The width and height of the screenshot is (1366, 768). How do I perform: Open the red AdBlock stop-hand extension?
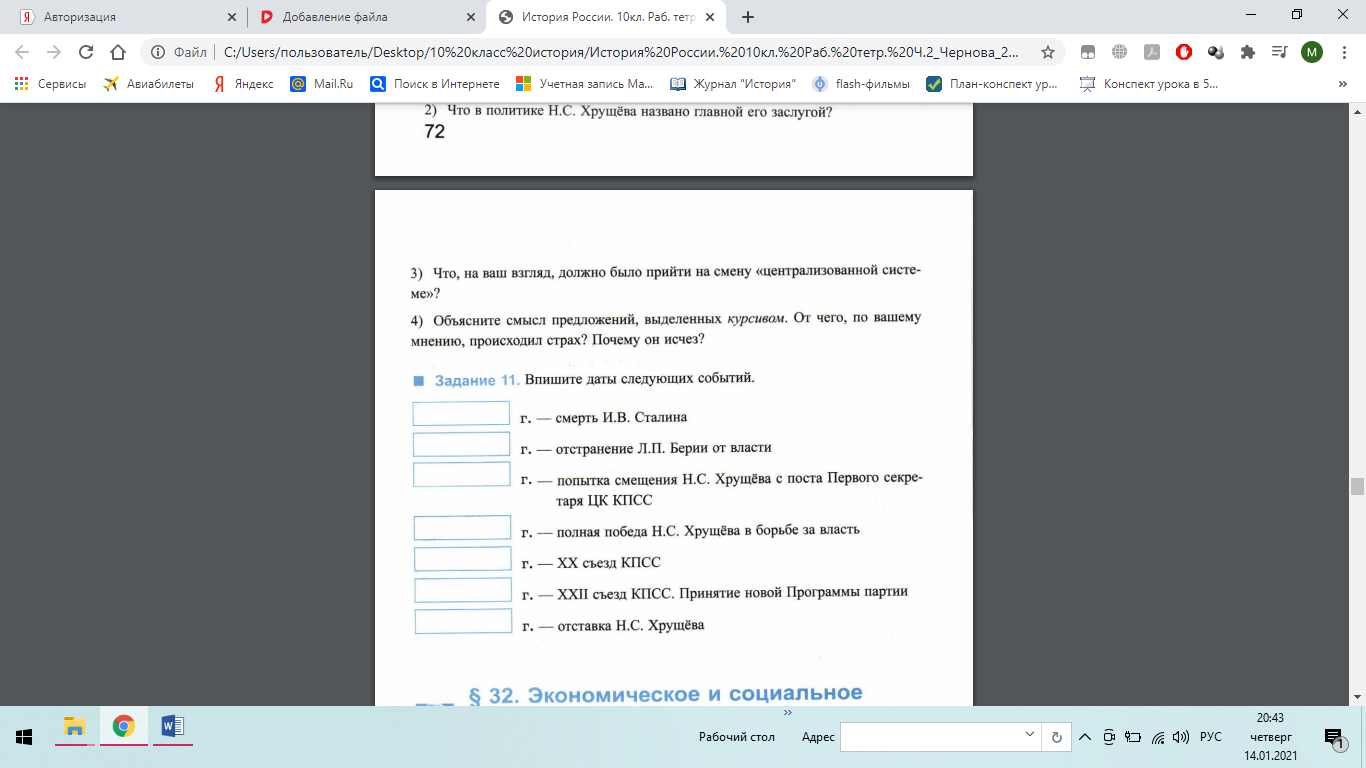(1184, 52)
